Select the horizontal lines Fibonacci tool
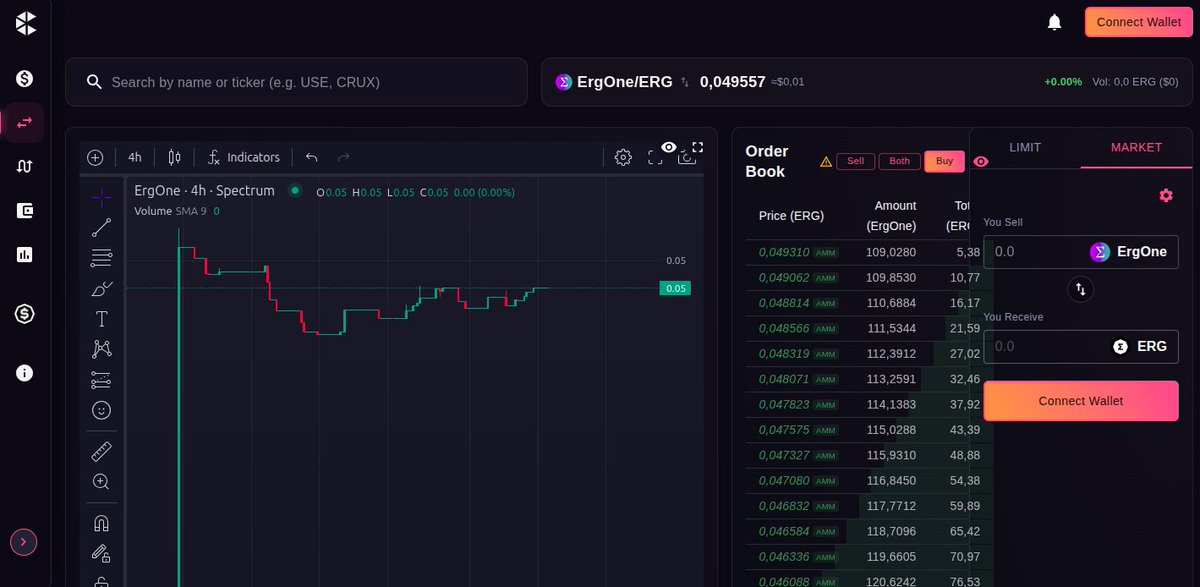 [x=101, y=258]
